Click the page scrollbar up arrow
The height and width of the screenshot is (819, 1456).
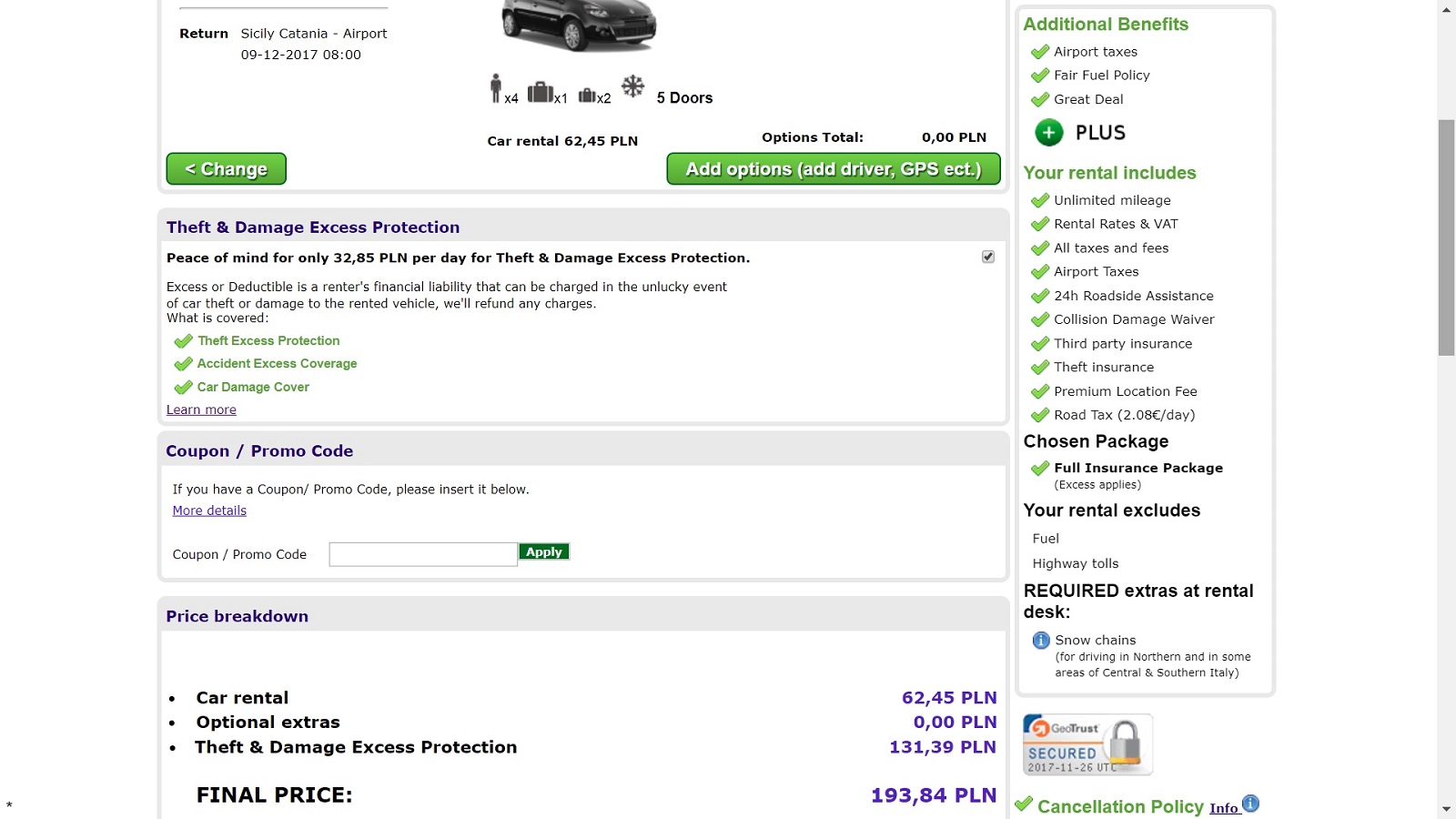click(1447, 9)
